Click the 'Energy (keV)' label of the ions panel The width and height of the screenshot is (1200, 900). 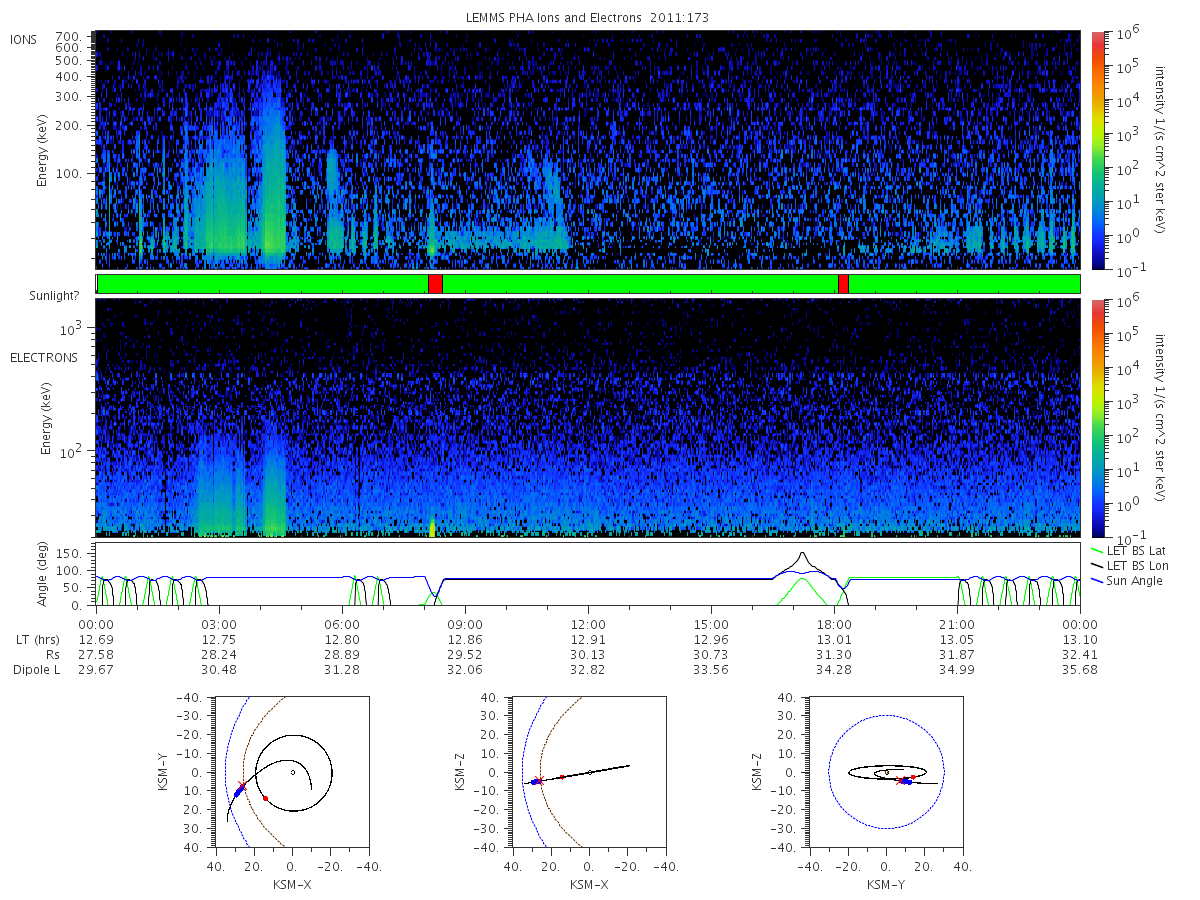coord(45,150)
